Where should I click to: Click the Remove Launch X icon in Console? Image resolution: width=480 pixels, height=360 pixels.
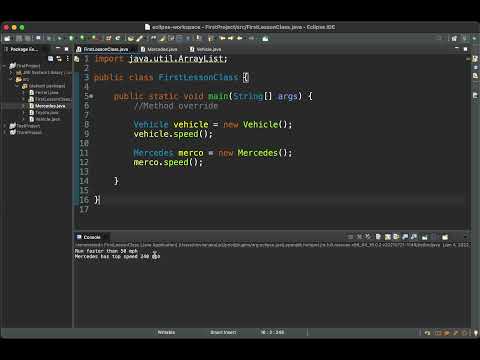click(359, 237)
